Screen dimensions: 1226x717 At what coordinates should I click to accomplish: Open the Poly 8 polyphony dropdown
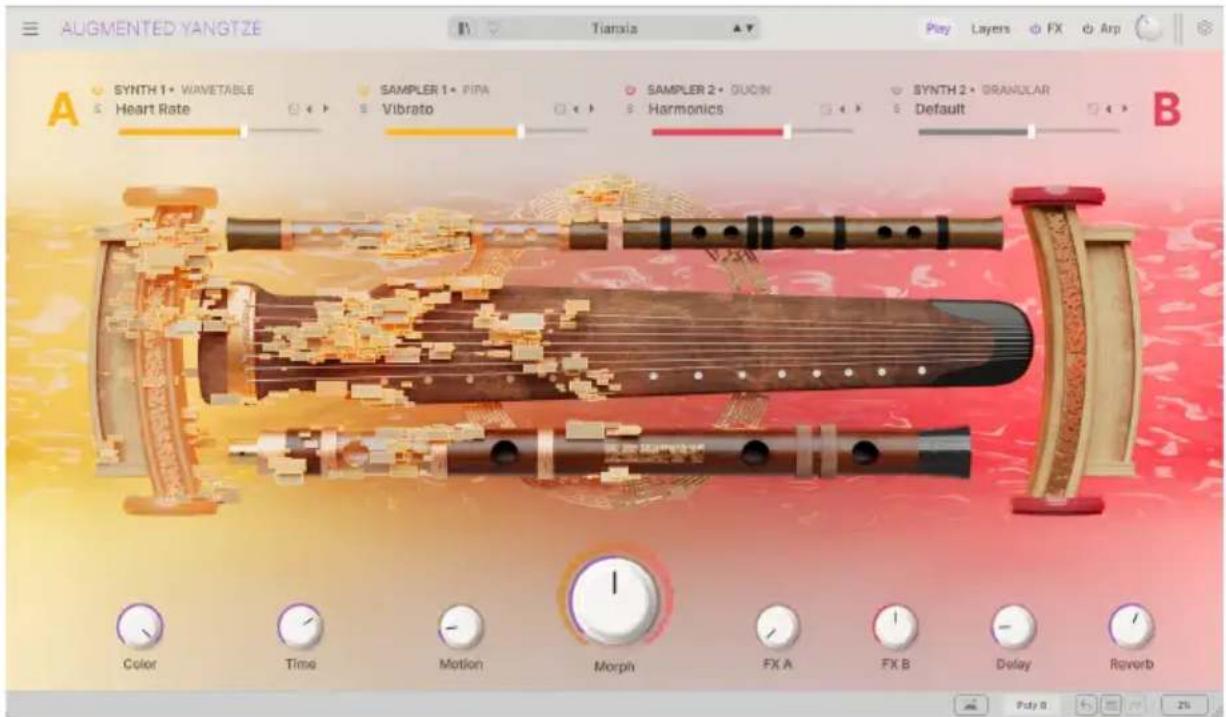[1030, 704]
